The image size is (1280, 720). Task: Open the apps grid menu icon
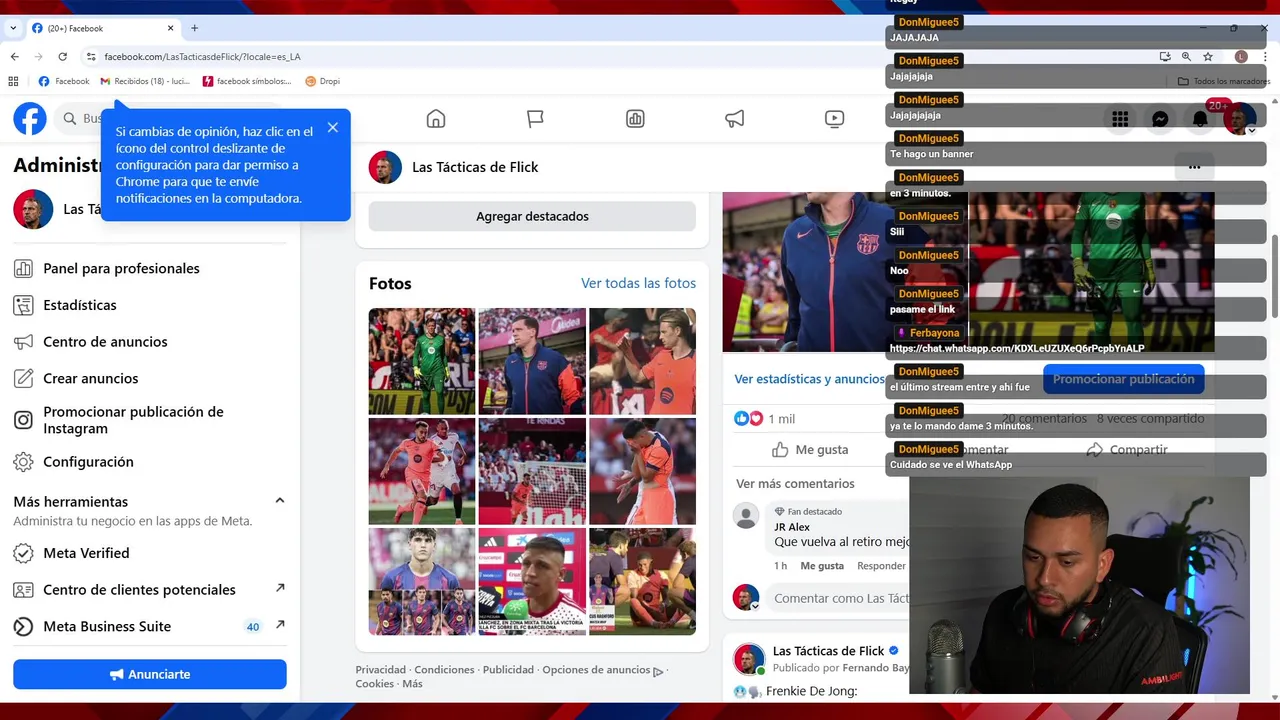1120,119
